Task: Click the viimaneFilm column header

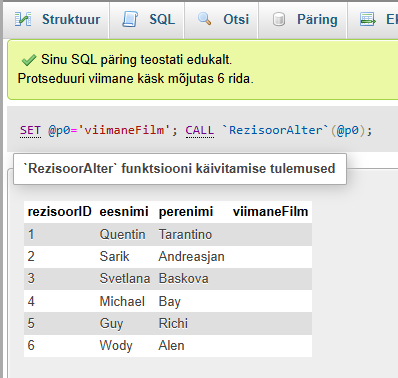Action: click(270, 212)
